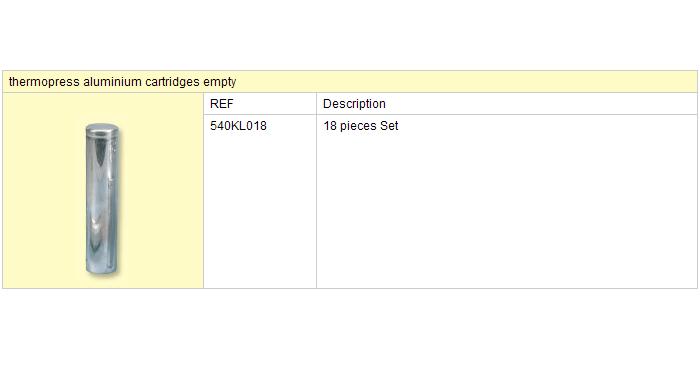The image size is (700, 391).
Task: Click the reference code 540KL018
Action: click(238, 126)
